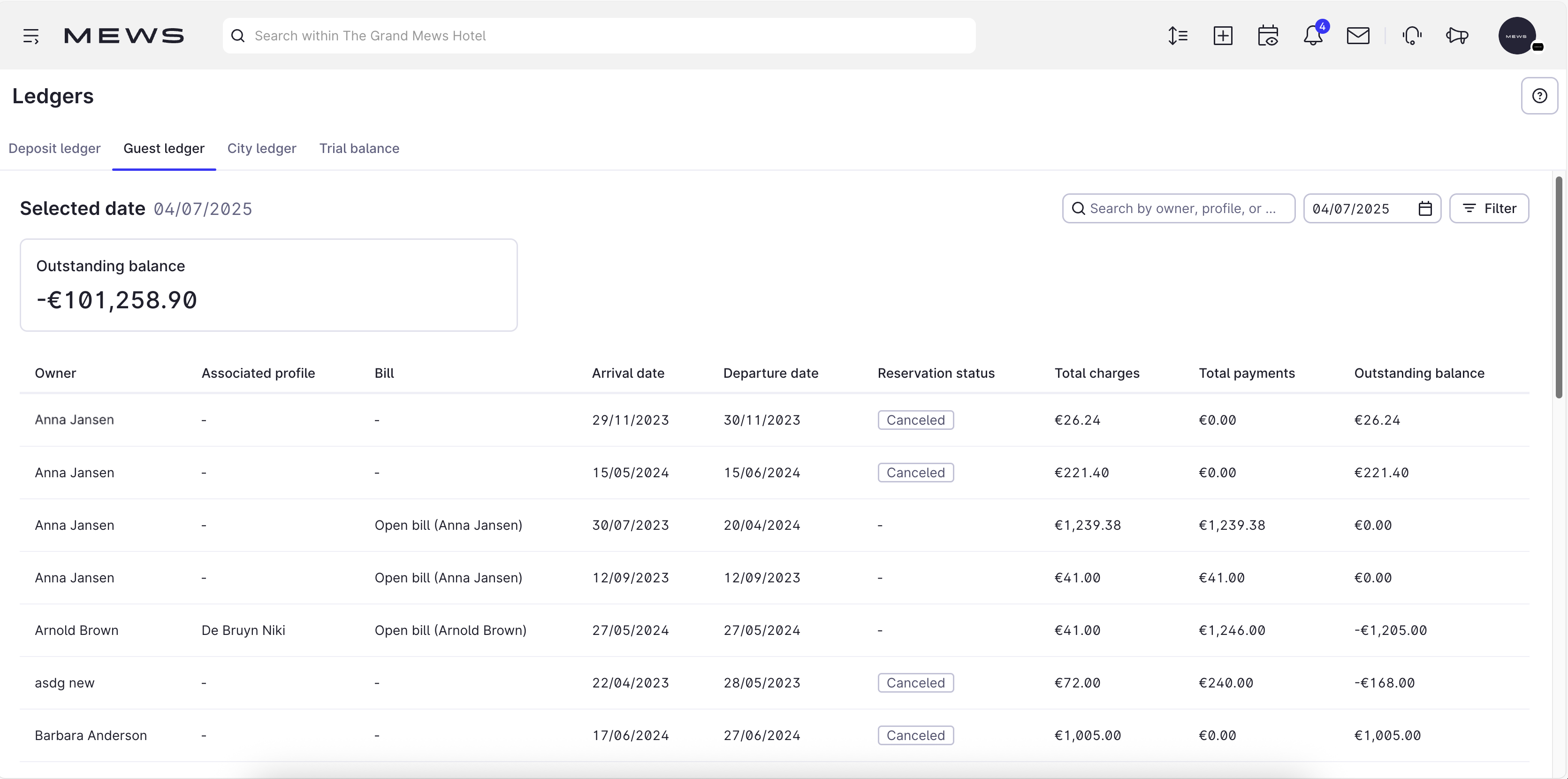Click the -€1,205.00 outstanding balance
The width and height of the screenshot is (1568, 779).
[1390, 631]
